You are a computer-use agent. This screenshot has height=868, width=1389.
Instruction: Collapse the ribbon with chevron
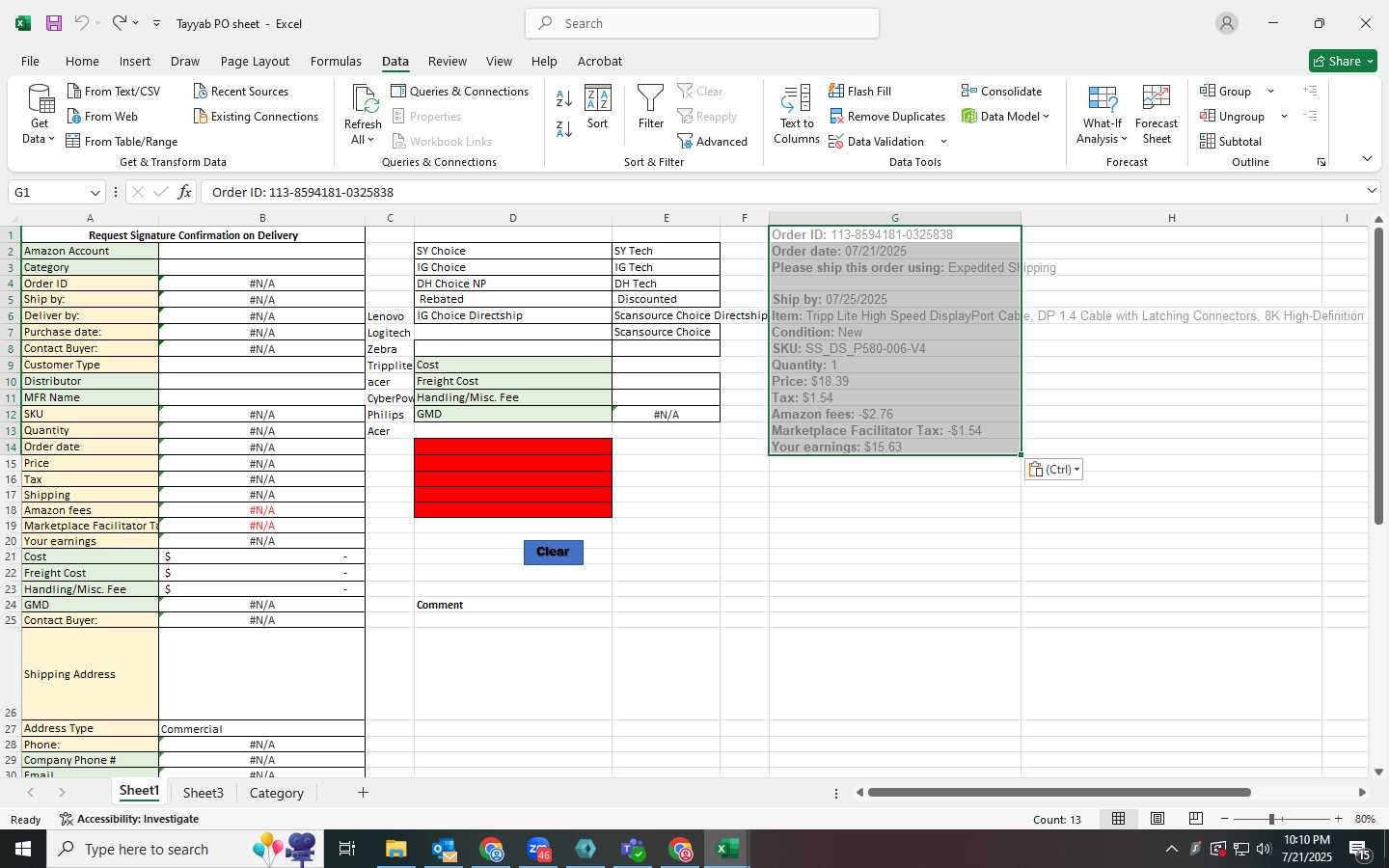1367,158
